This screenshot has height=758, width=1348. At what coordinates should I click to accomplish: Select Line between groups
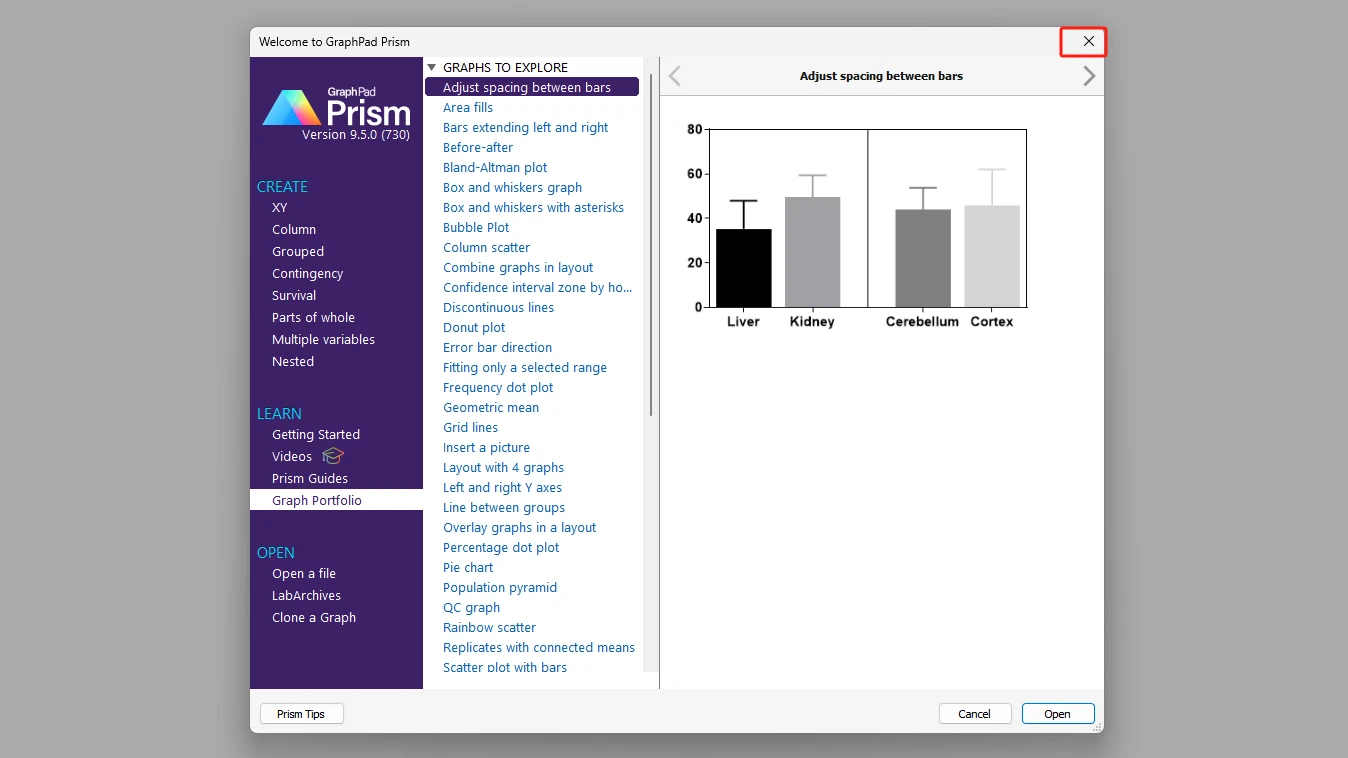(504, 507)
